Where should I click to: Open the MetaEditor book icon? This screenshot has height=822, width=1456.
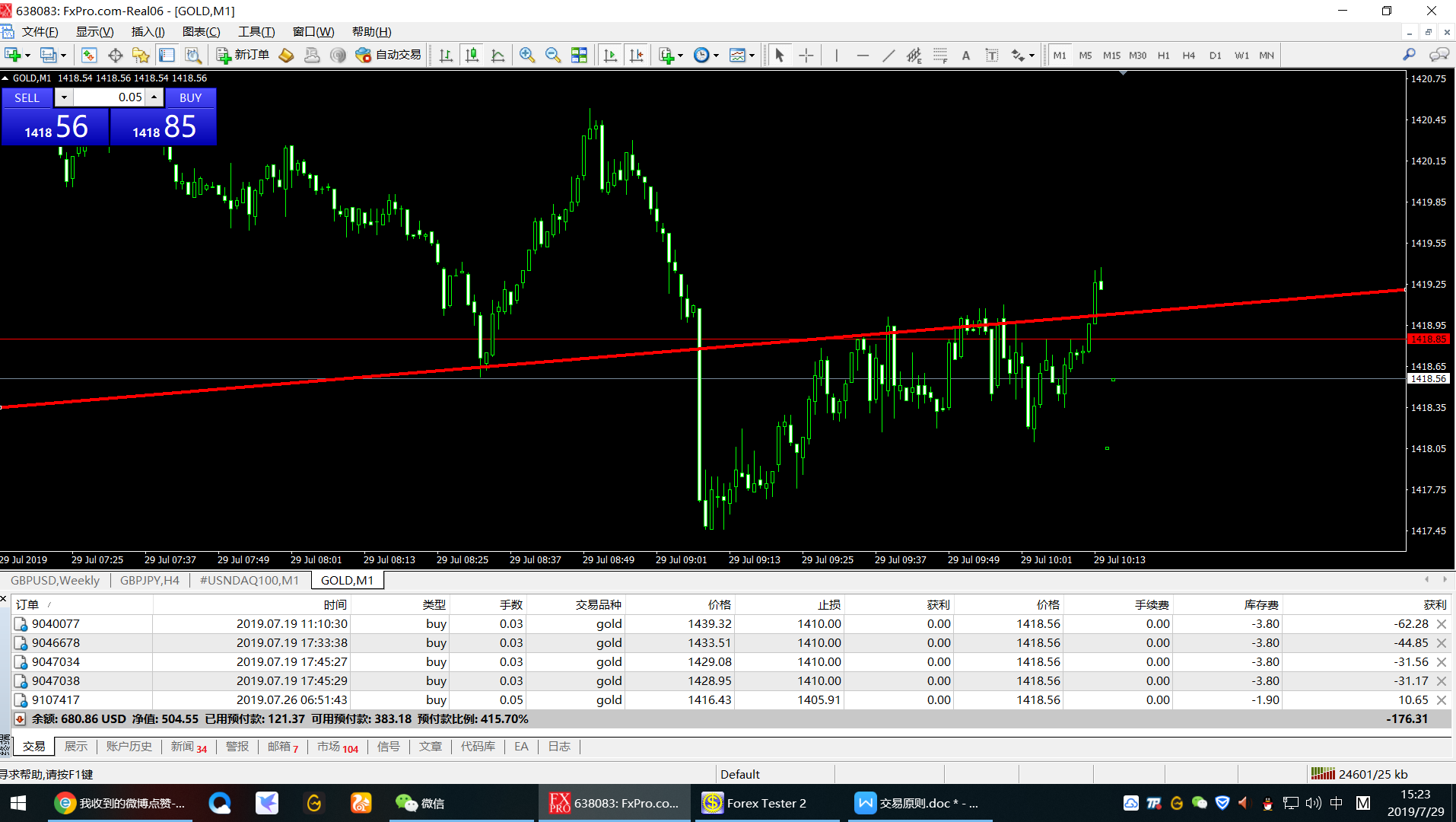pos(286,55)
